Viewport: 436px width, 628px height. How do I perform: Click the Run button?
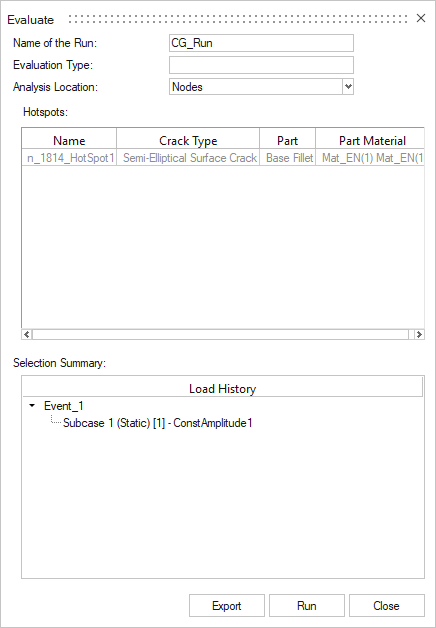(x=307, y=606)
